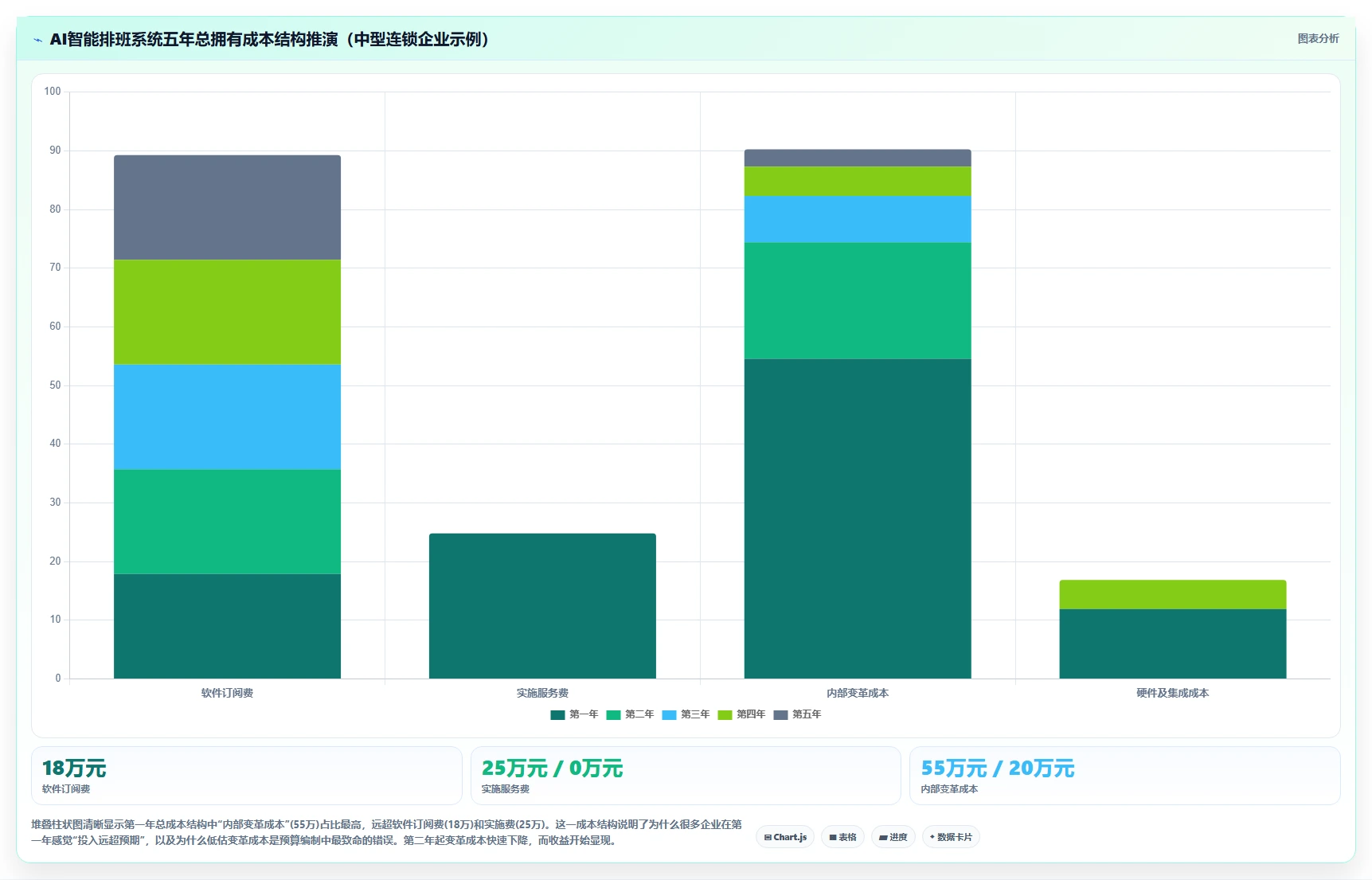
Task: Click the 内部变革成本 x-axis label
Action: pos(858,693)
